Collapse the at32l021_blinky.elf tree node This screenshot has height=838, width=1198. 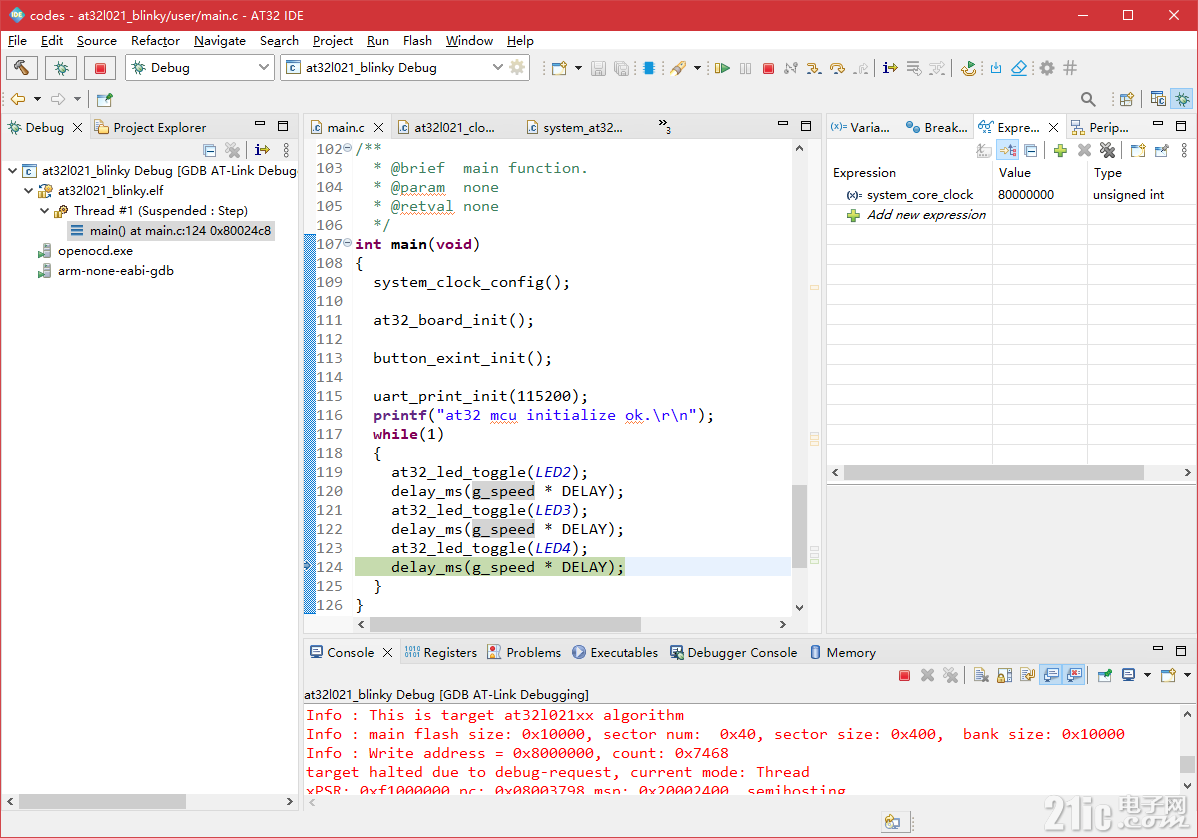click(29, 190)
